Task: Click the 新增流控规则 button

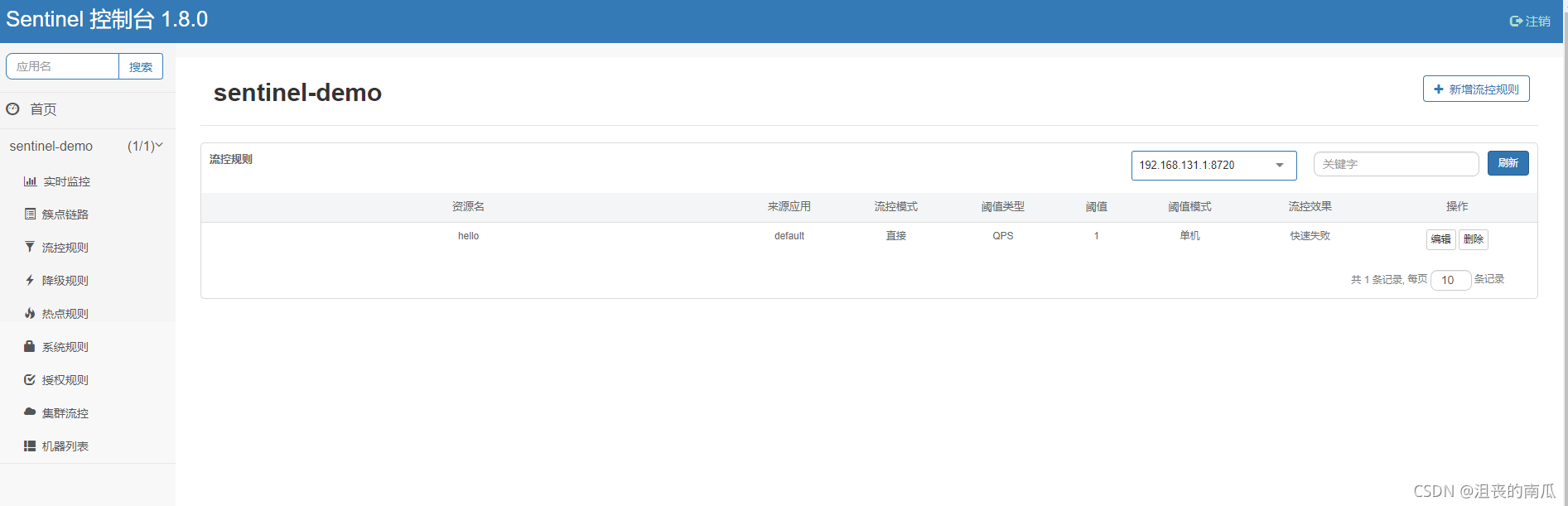Action: 1476,89
